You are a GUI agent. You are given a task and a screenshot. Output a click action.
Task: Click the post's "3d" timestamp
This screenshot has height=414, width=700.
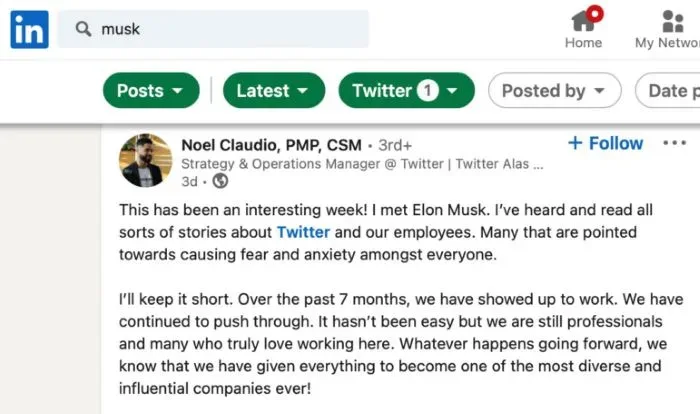(189, 182)
